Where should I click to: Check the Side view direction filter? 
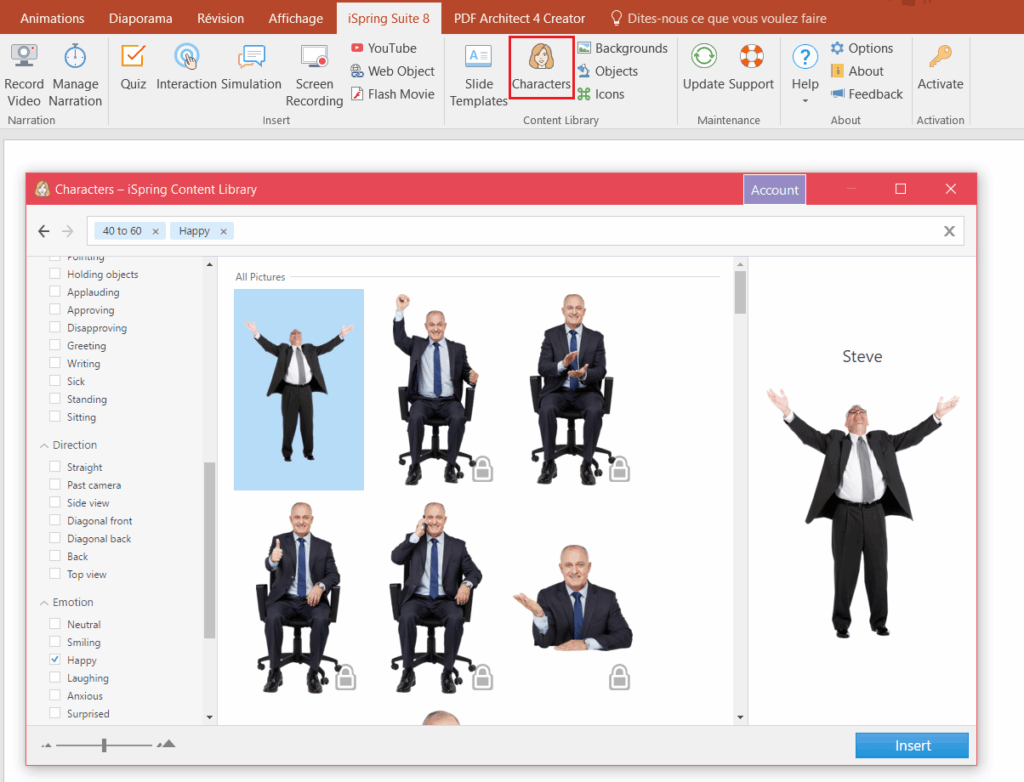[55, 504]
